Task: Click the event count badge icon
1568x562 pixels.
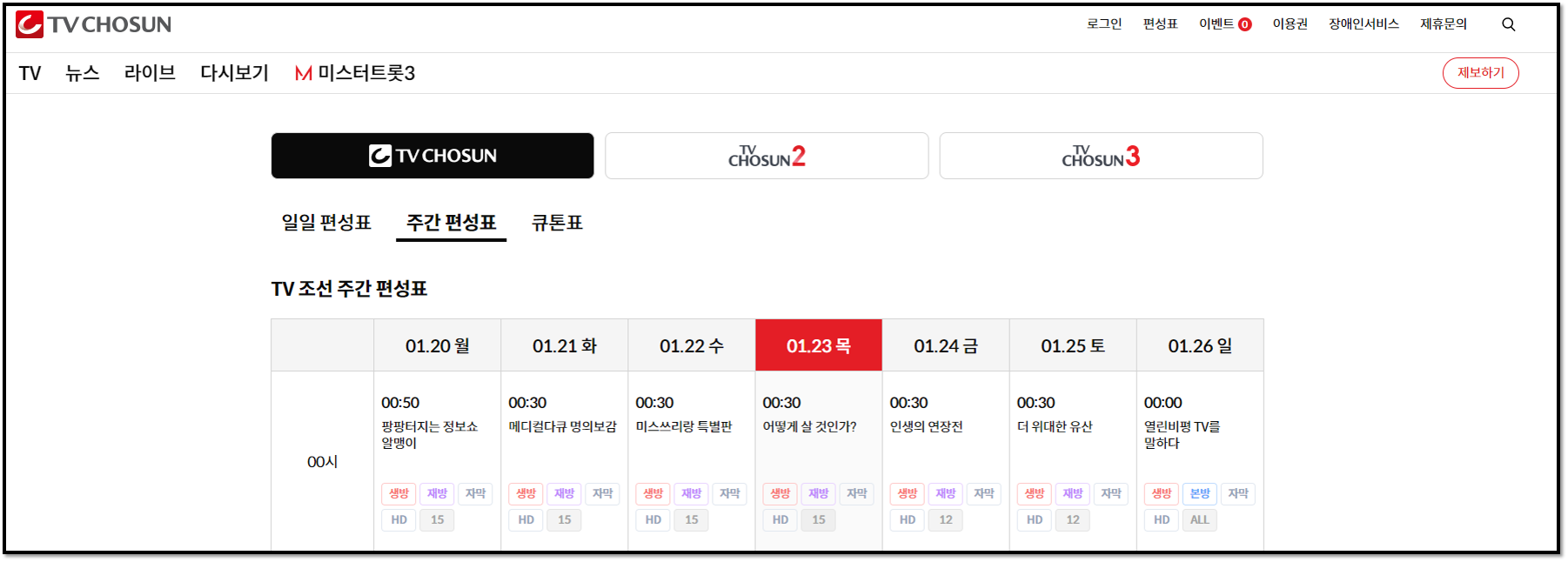Action: coord(1244,24)
